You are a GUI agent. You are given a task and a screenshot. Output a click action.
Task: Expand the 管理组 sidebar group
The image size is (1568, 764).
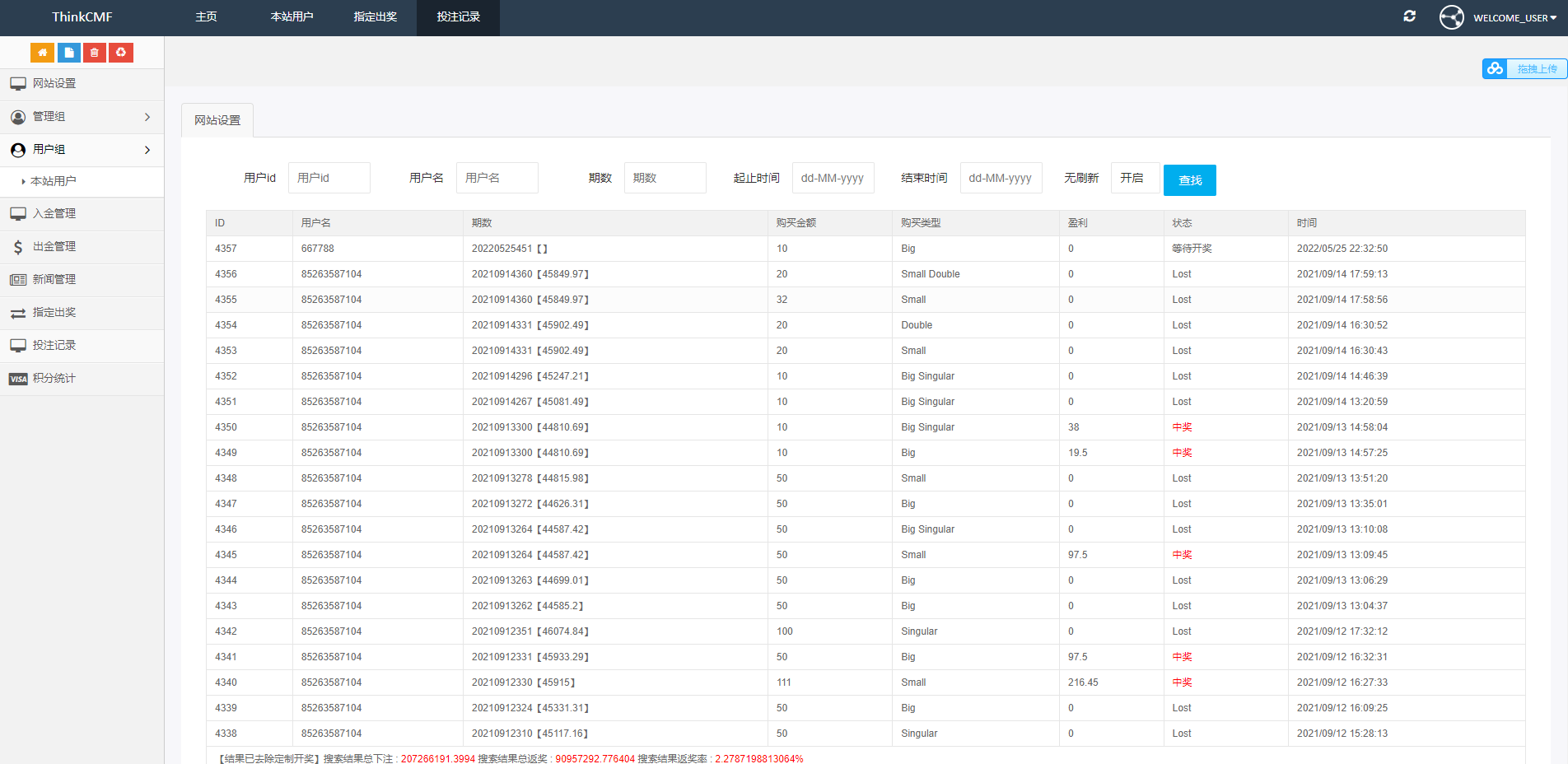click(82, 117)
